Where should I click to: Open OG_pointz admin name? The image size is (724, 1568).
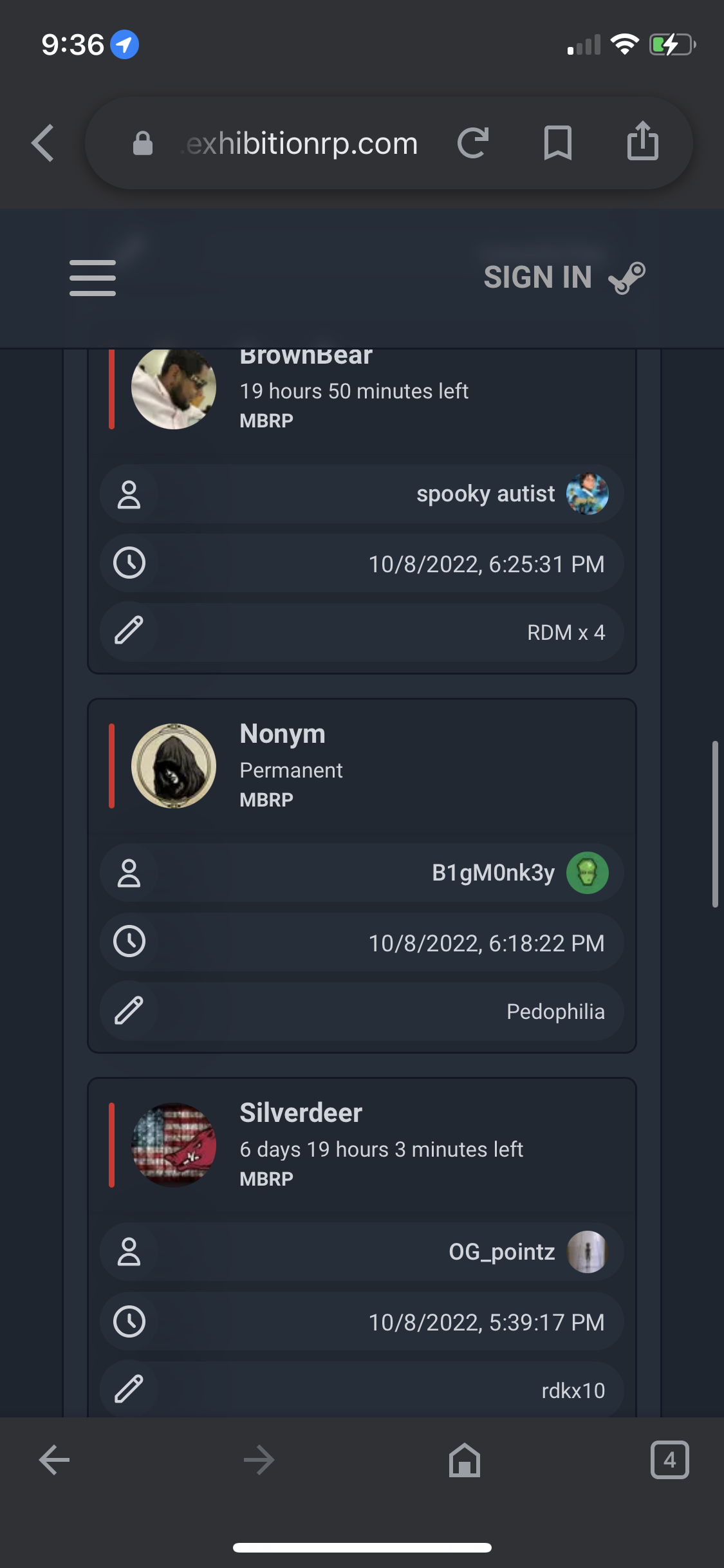[501, 1252]
